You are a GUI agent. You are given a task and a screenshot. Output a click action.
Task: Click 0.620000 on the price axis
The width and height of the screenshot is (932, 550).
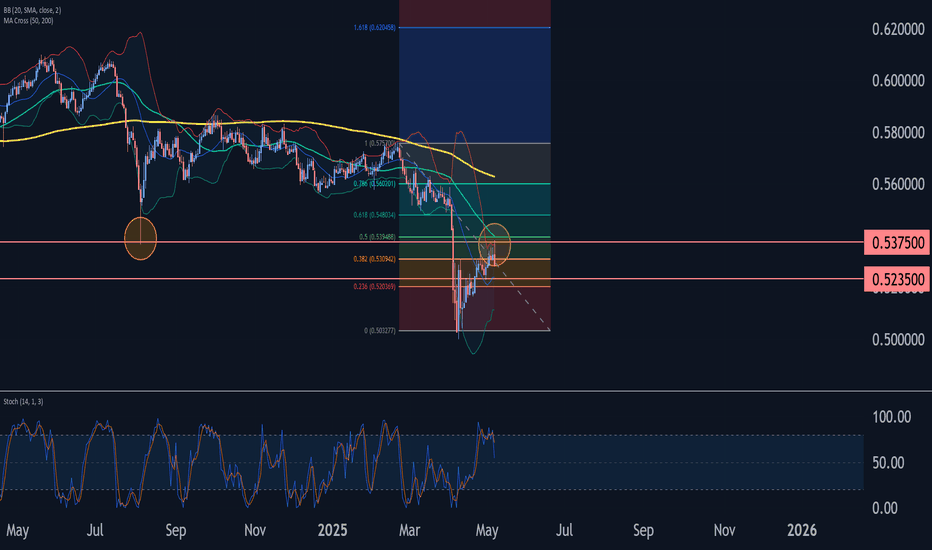coord(898,29)
